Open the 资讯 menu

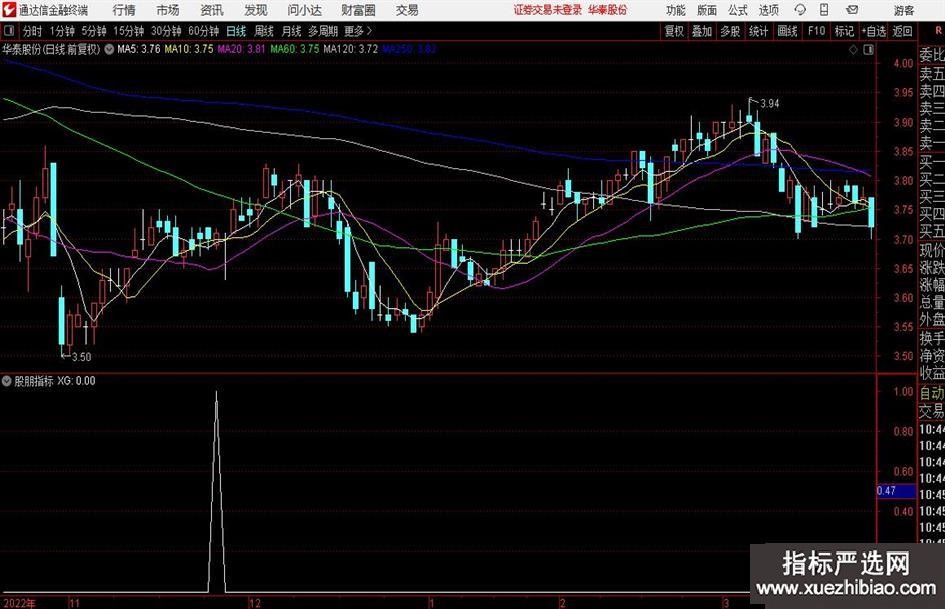(212, 10)
